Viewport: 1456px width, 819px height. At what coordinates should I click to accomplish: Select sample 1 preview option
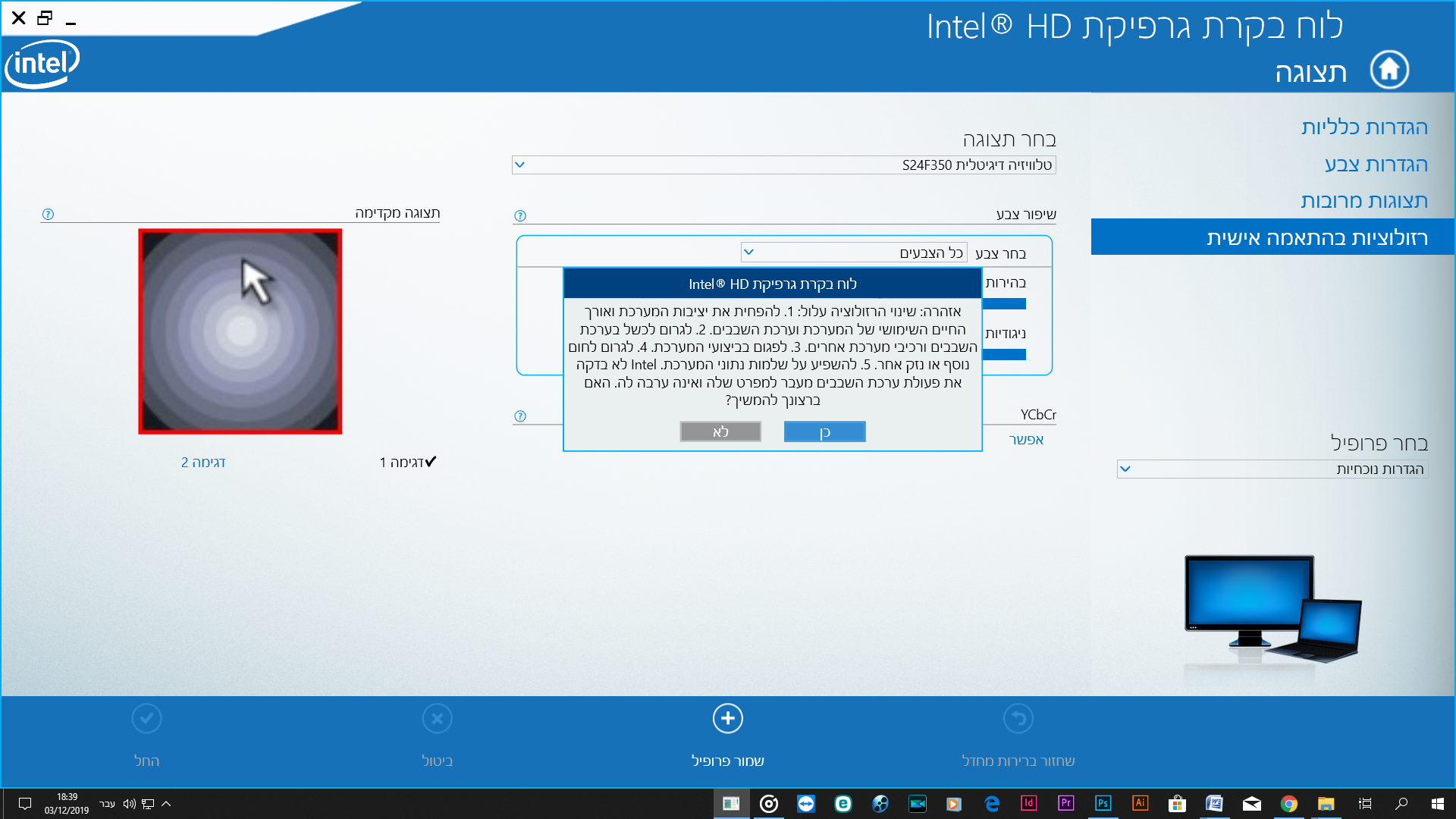coord(408,462)
